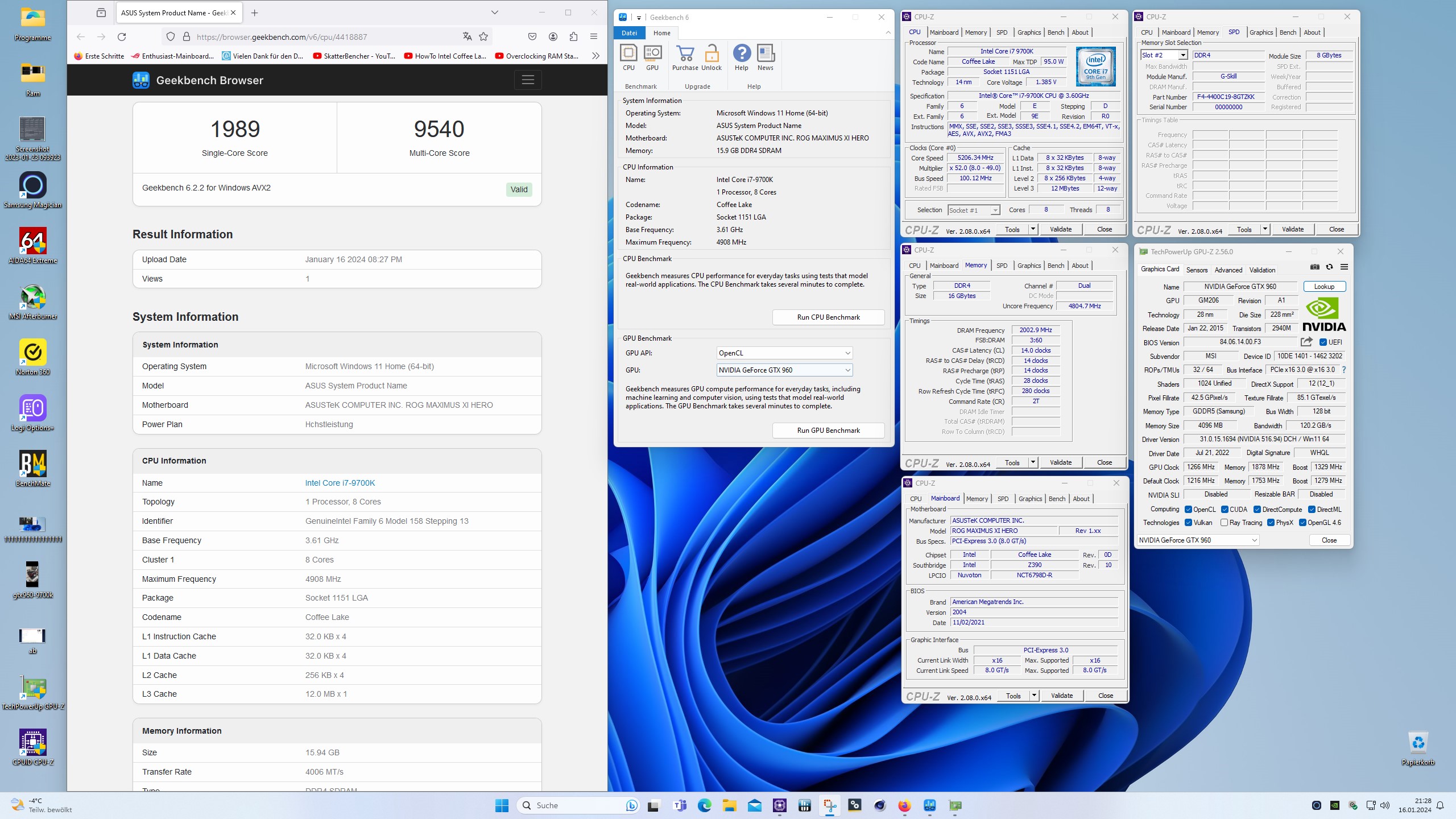
Task: Show more bookmarks with the double chevron
Action: pyautogui.click(x=595, y=56)
